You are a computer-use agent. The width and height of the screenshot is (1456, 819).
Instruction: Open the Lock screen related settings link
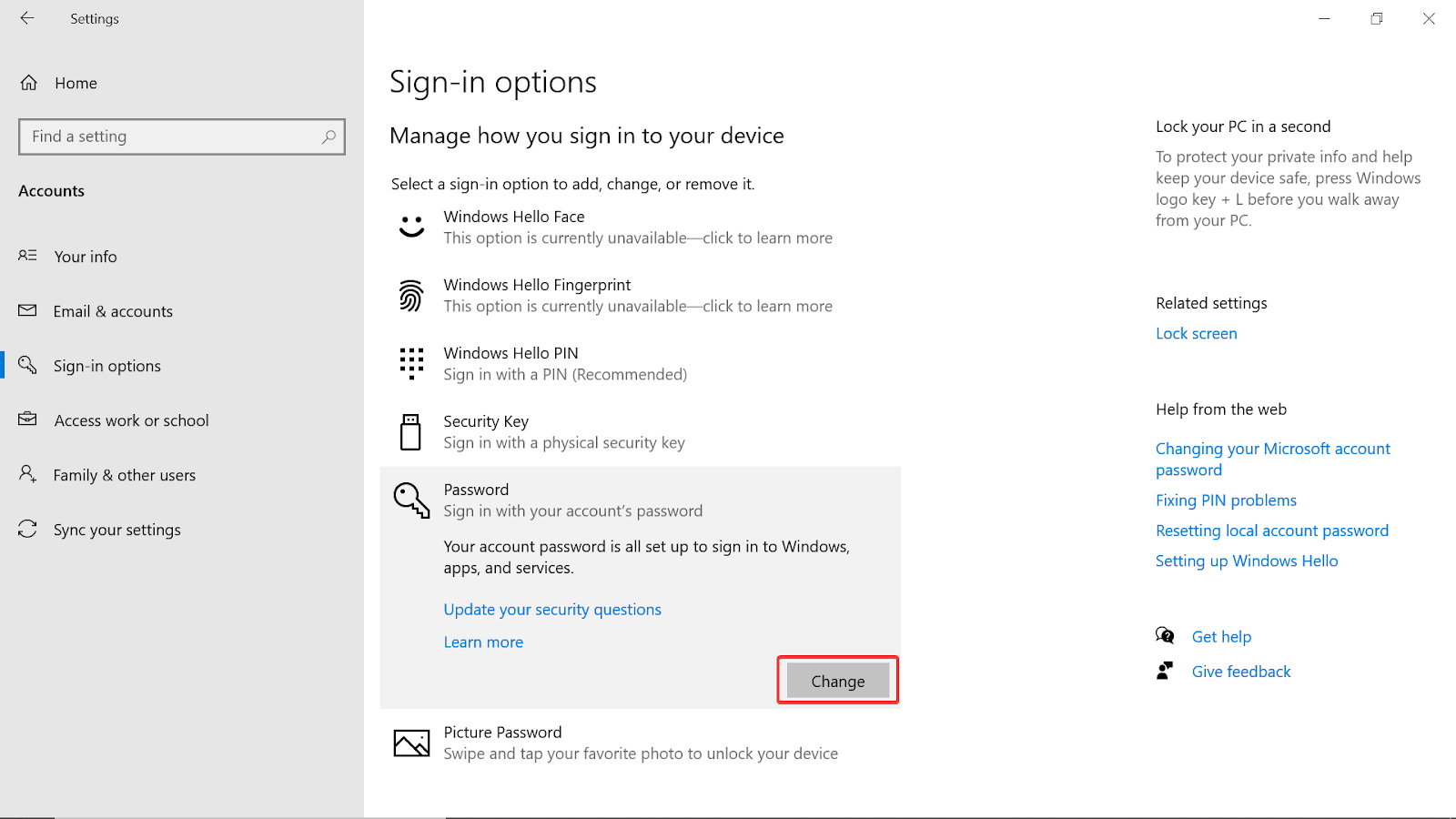tap(1196, 333)
